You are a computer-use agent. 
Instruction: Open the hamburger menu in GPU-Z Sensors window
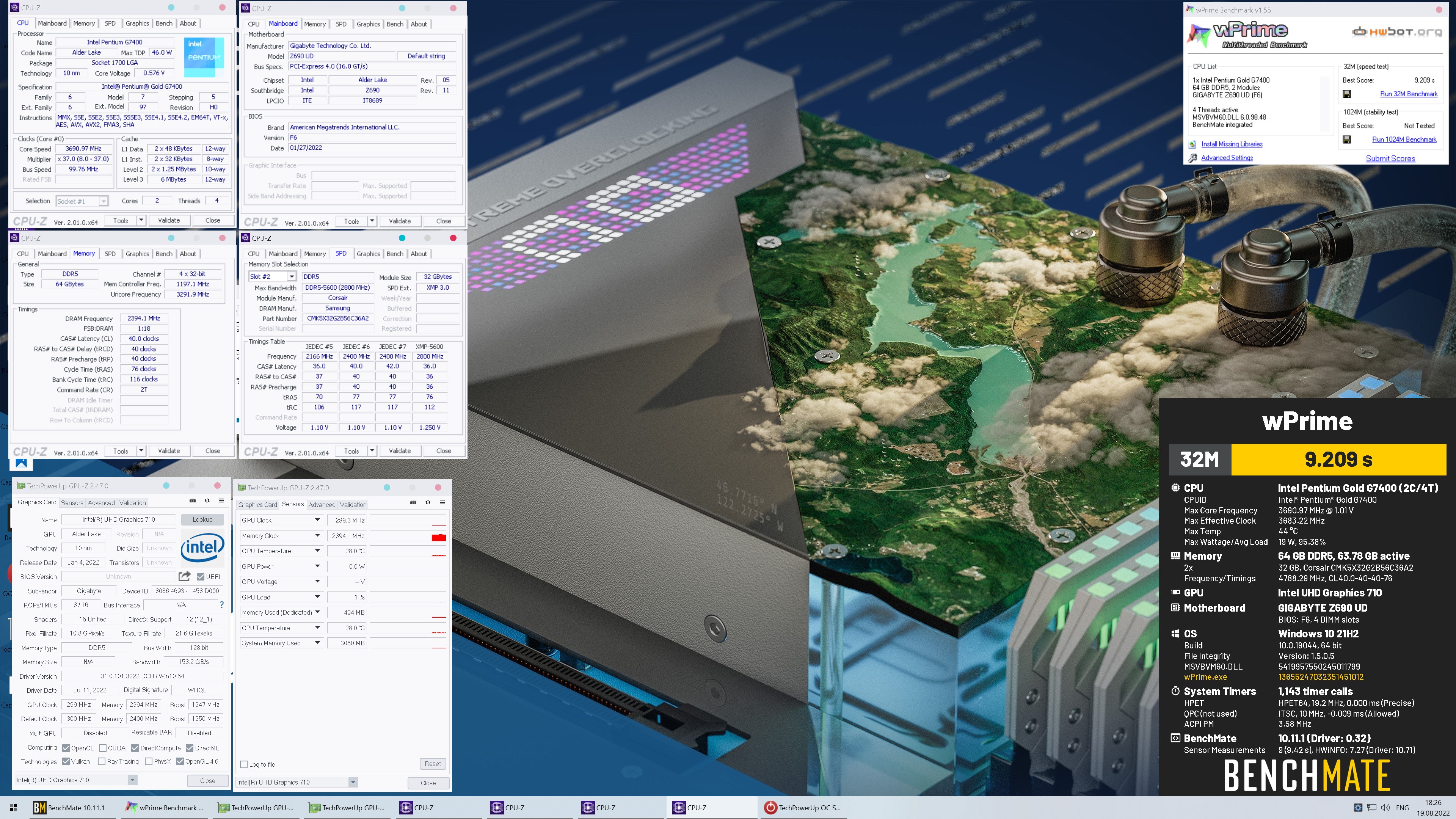442,502
